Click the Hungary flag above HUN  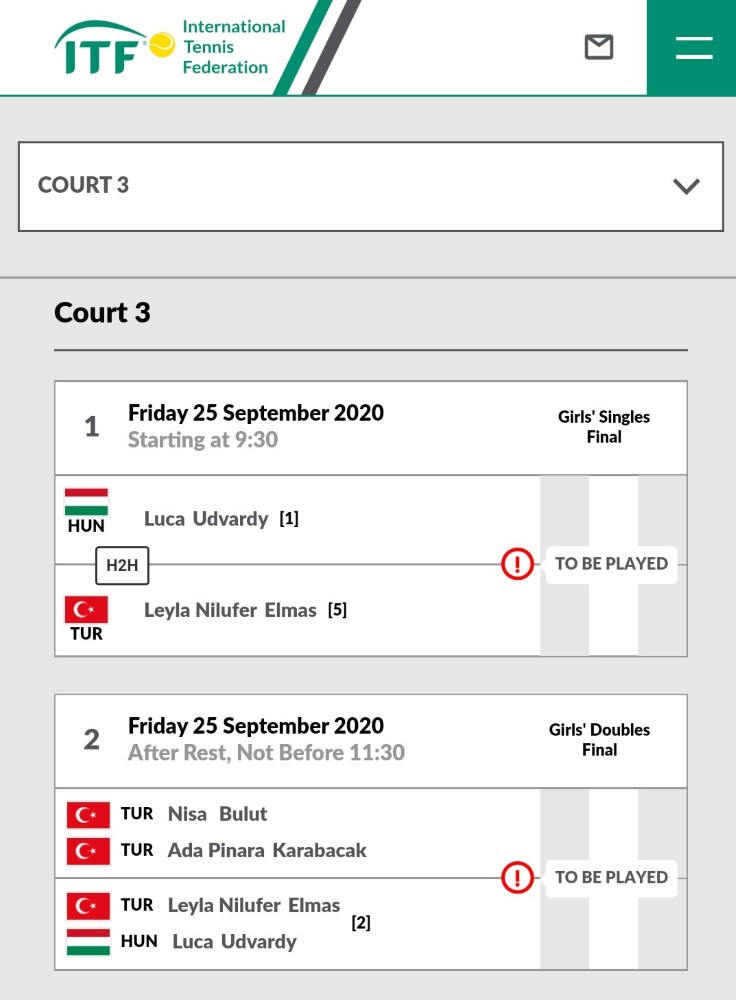coord(86,501)
